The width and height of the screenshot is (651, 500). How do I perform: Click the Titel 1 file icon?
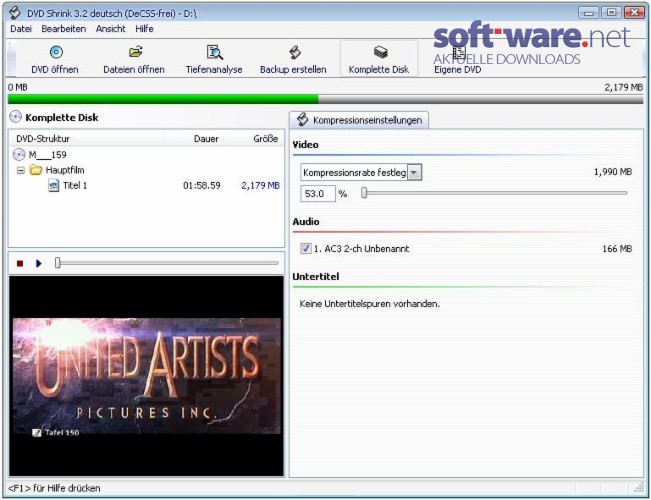click(54, 185)
